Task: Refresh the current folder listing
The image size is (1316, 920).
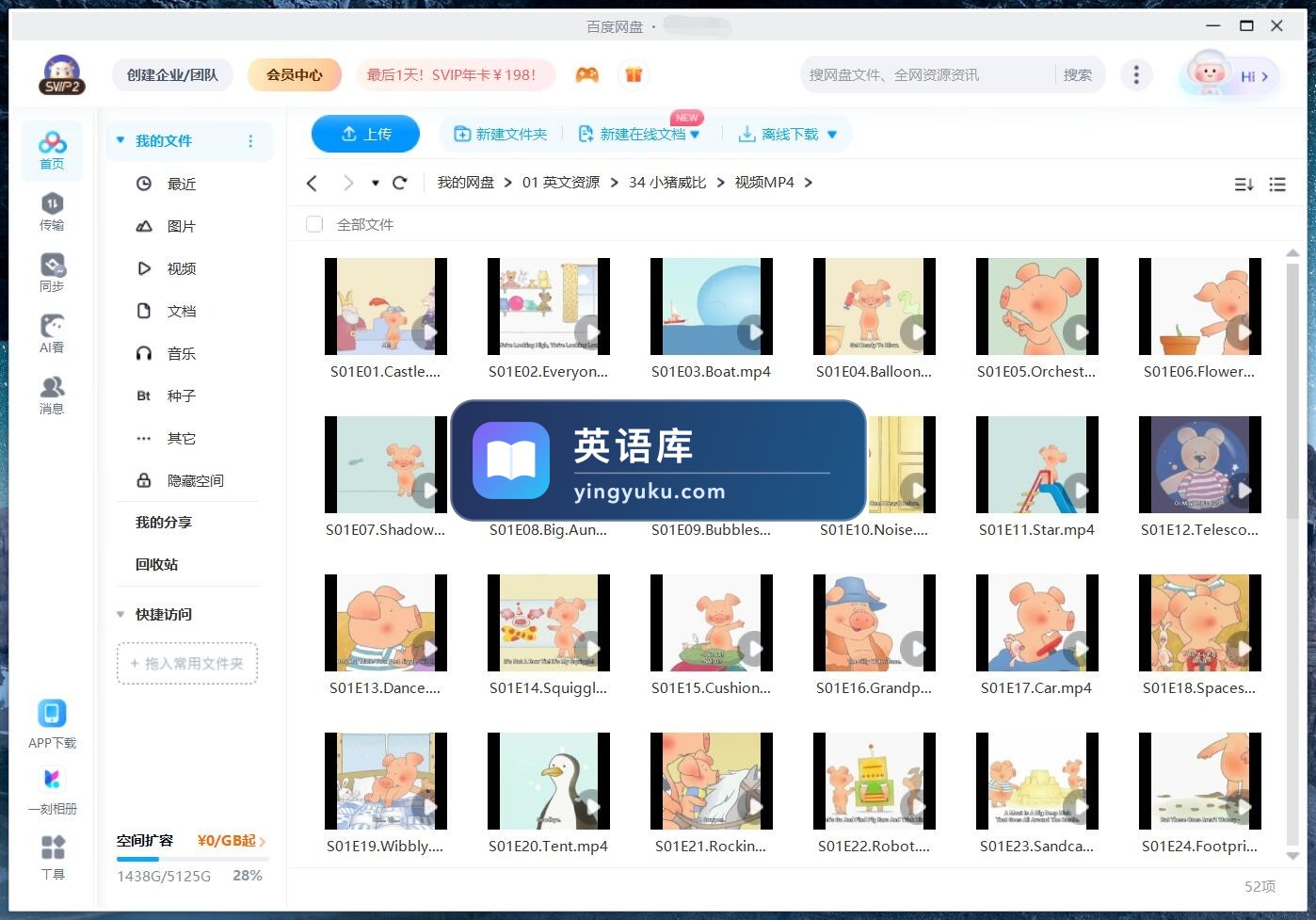Action: point(399,183)
